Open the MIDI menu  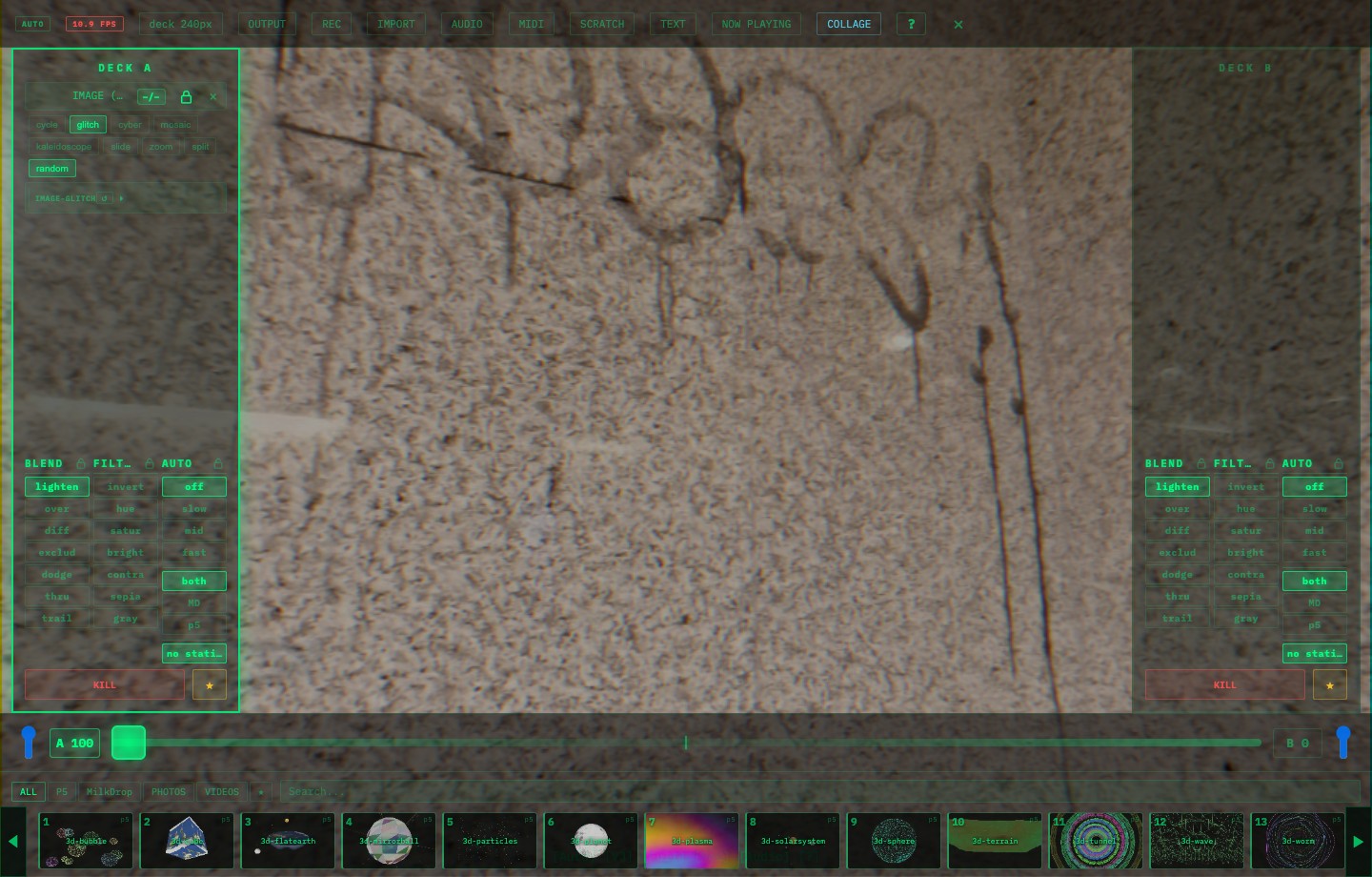(532, 24)
